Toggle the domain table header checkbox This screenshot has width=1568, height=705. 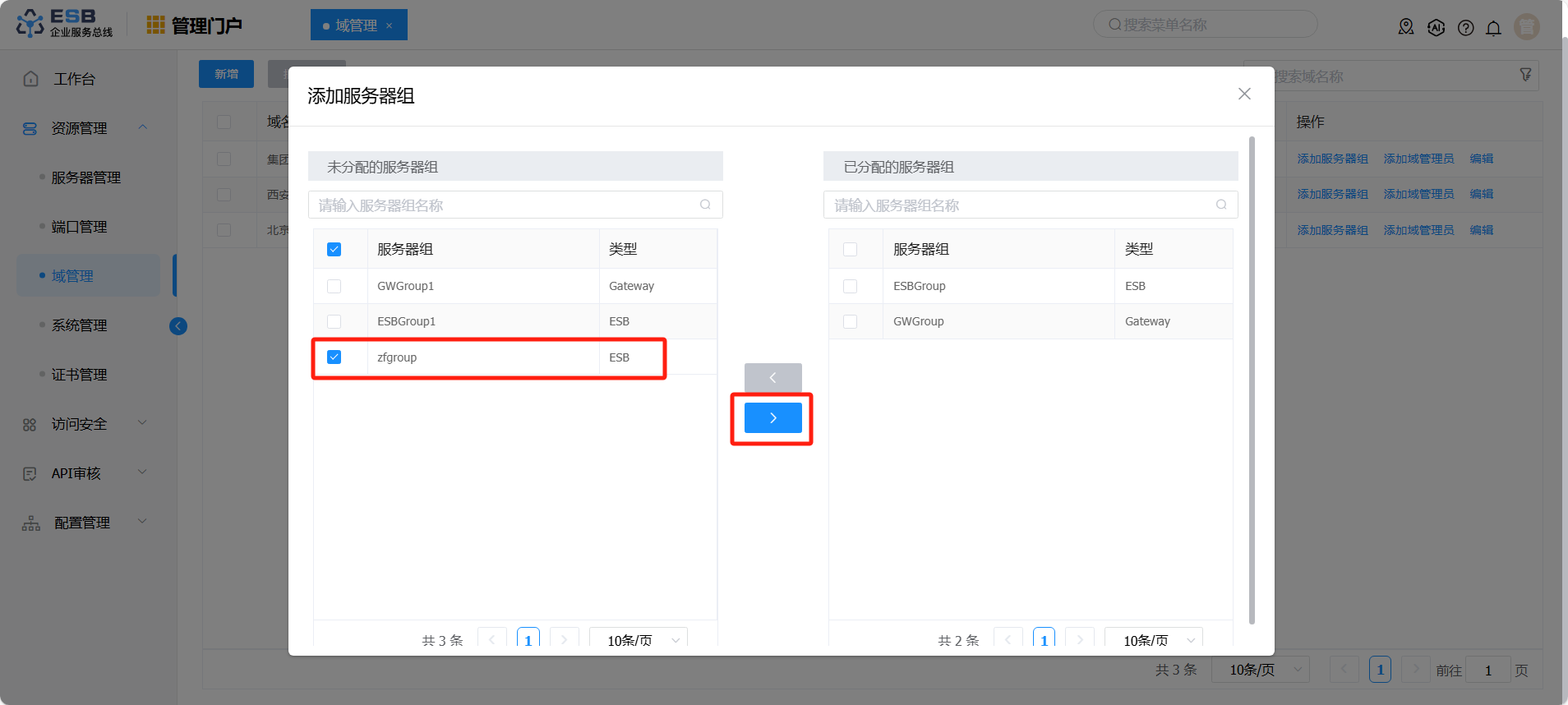[224, 122]
